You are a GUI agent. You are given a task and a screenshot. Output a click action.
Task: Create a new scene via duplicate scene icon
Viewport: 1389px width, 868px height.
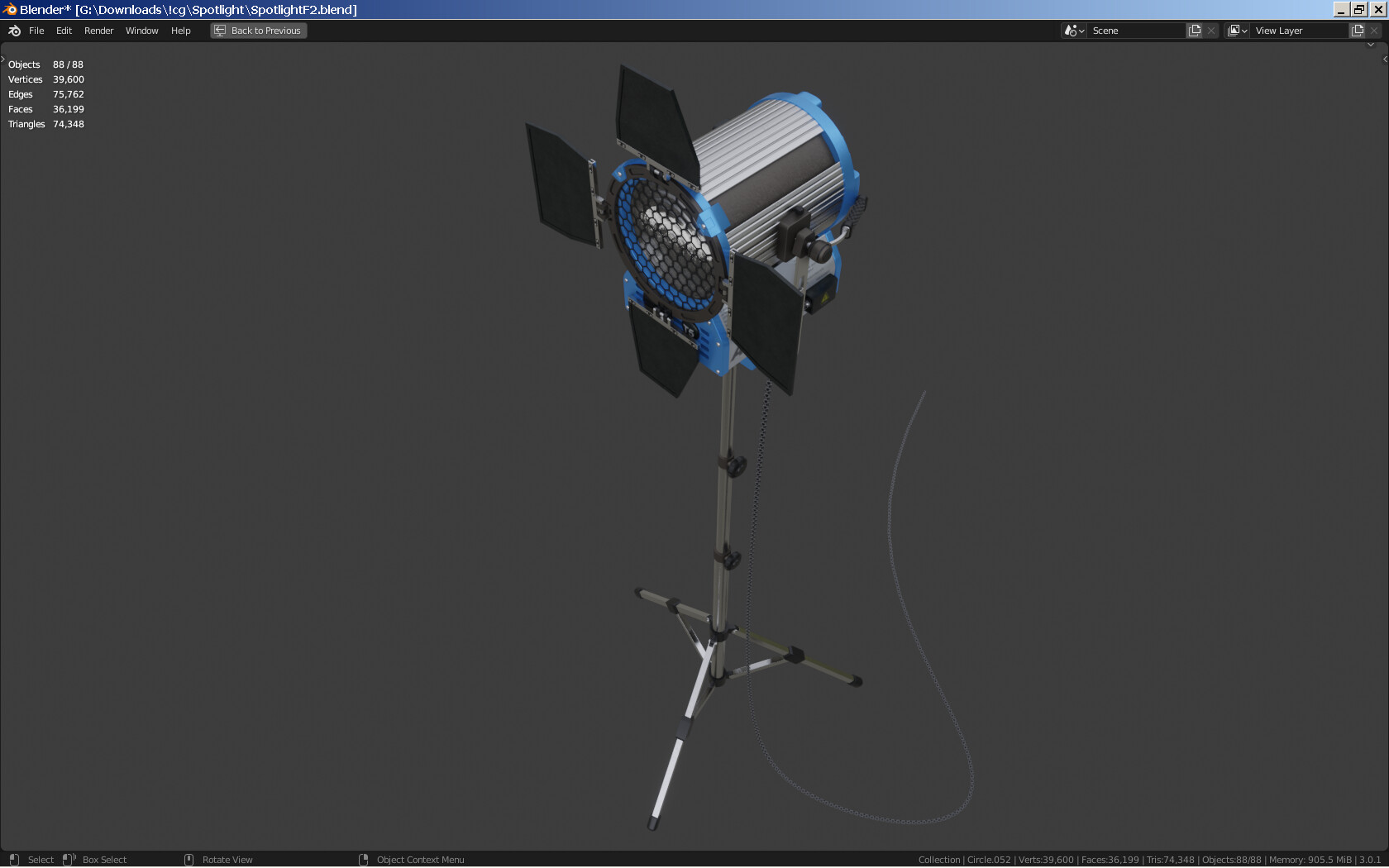(x=1194, y=31)
